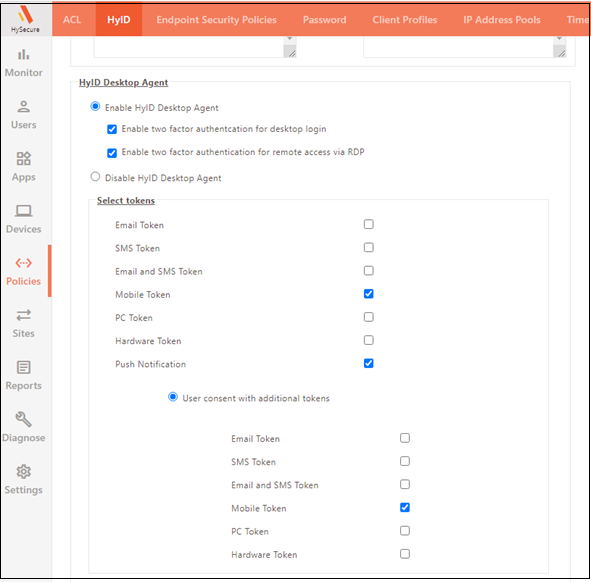Enable the top Email Token checkbox
This screenshot has width=591, height=582.
coord(369,224)
